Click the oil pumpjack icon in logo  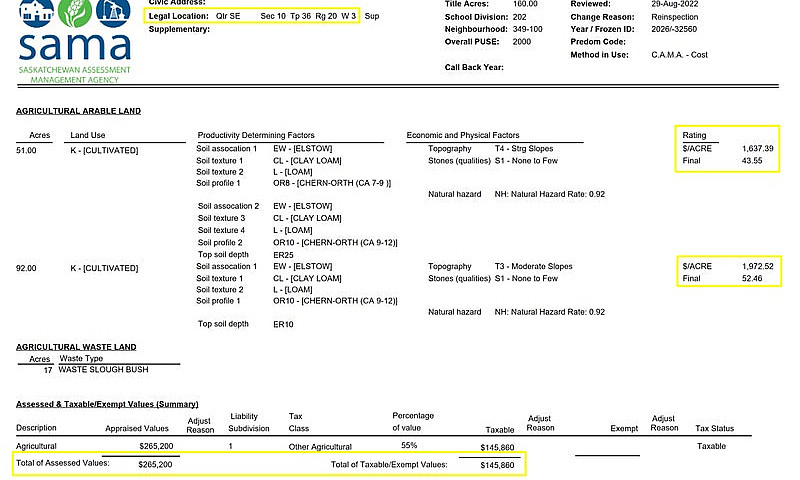click(x=113, y=13)
